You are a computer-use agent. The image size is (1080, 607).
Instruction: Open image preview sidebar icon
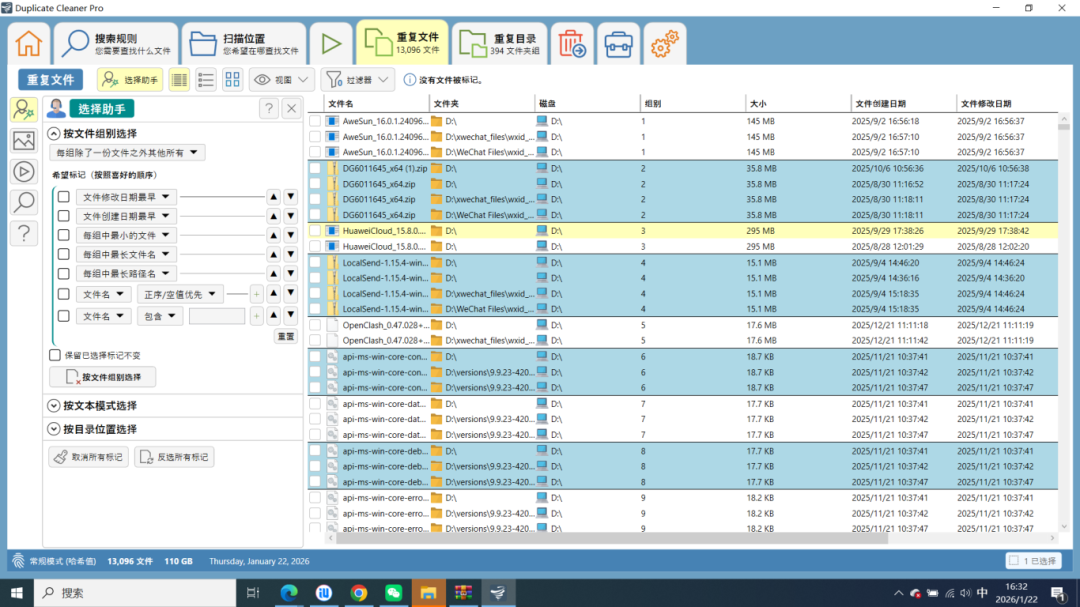23,141
